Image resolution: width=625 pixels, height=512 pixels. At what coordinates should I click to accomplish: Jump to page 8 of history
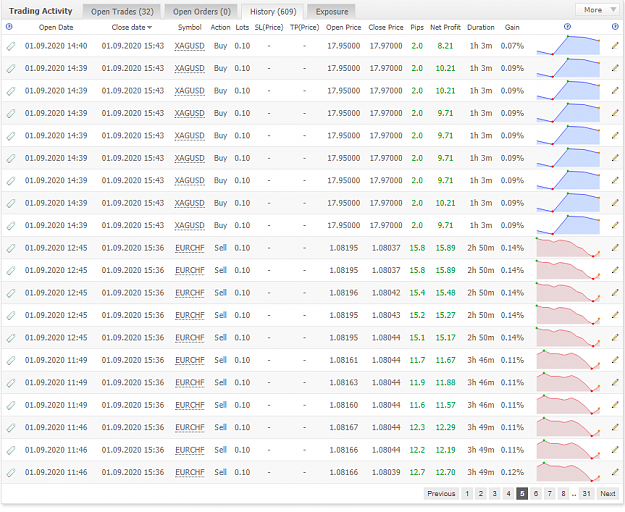[563, 493]
